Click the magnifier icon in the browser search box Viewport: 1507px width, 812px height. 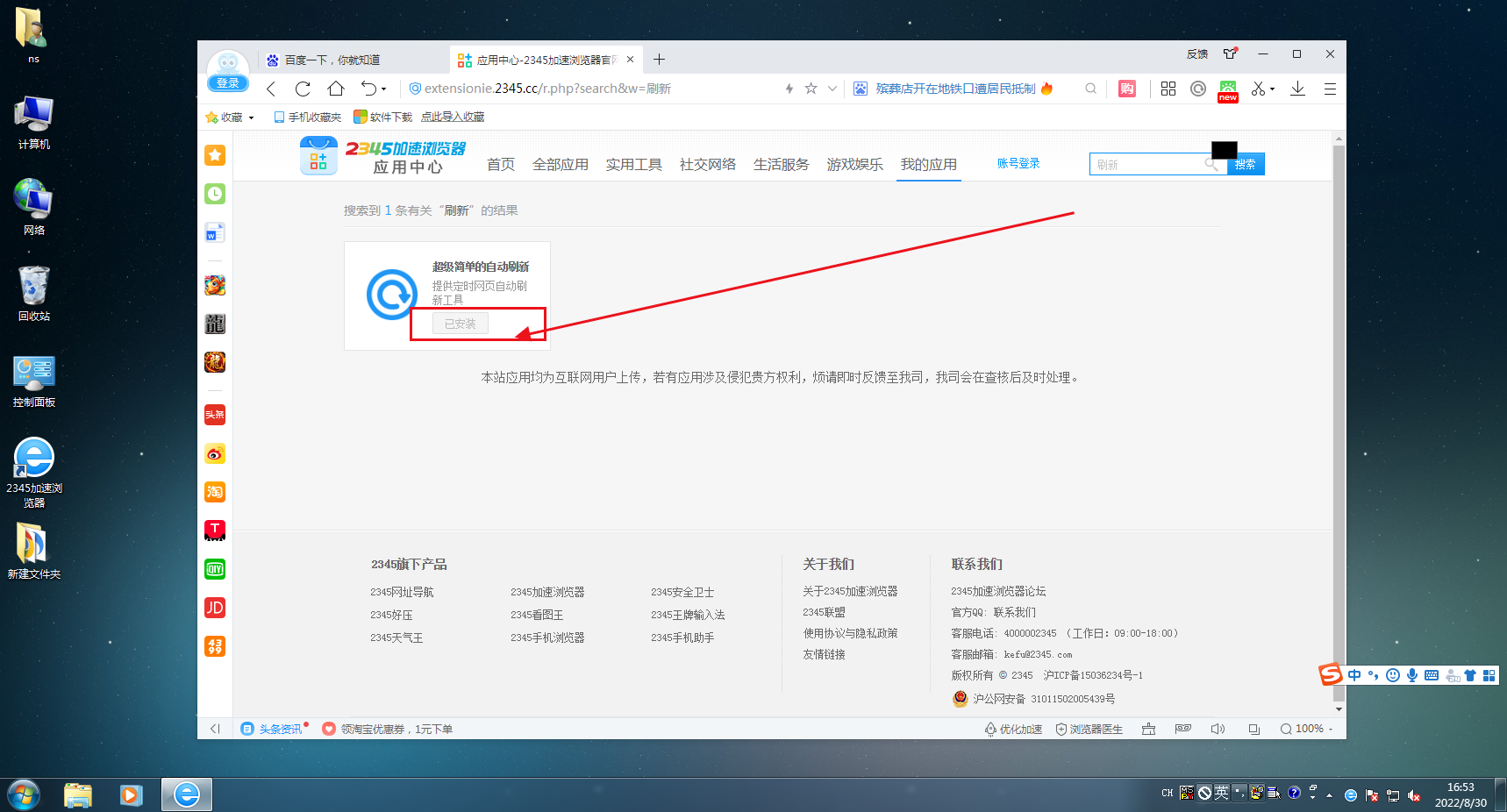(1090, 89)
